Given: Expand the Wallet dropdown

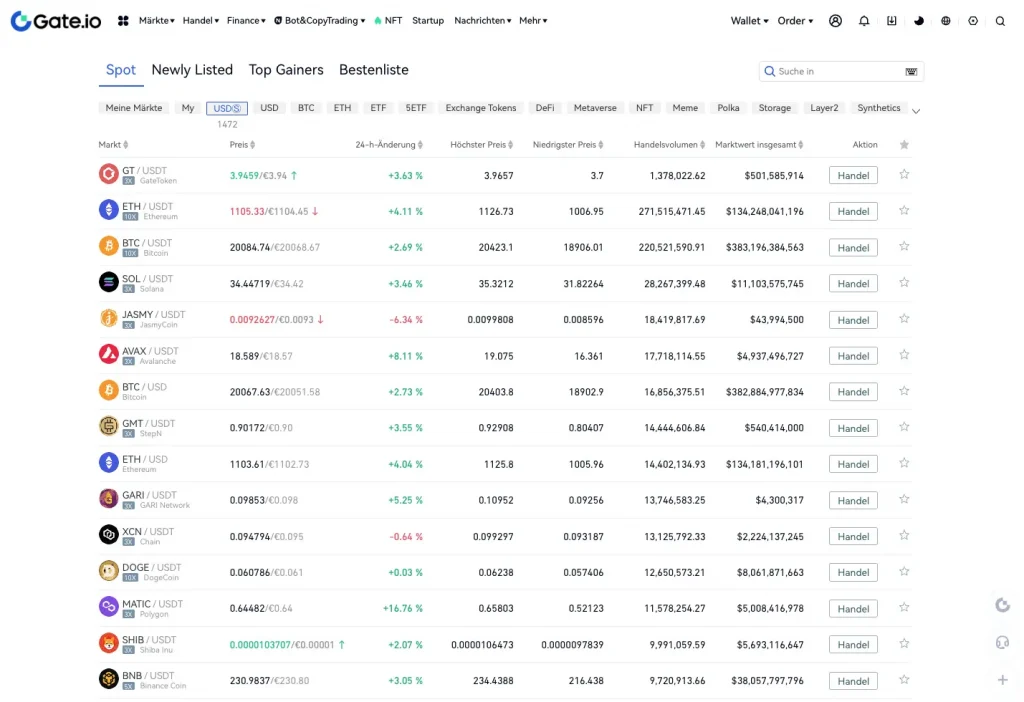Looking at the screenshot, I should click(x=749, y=20).
